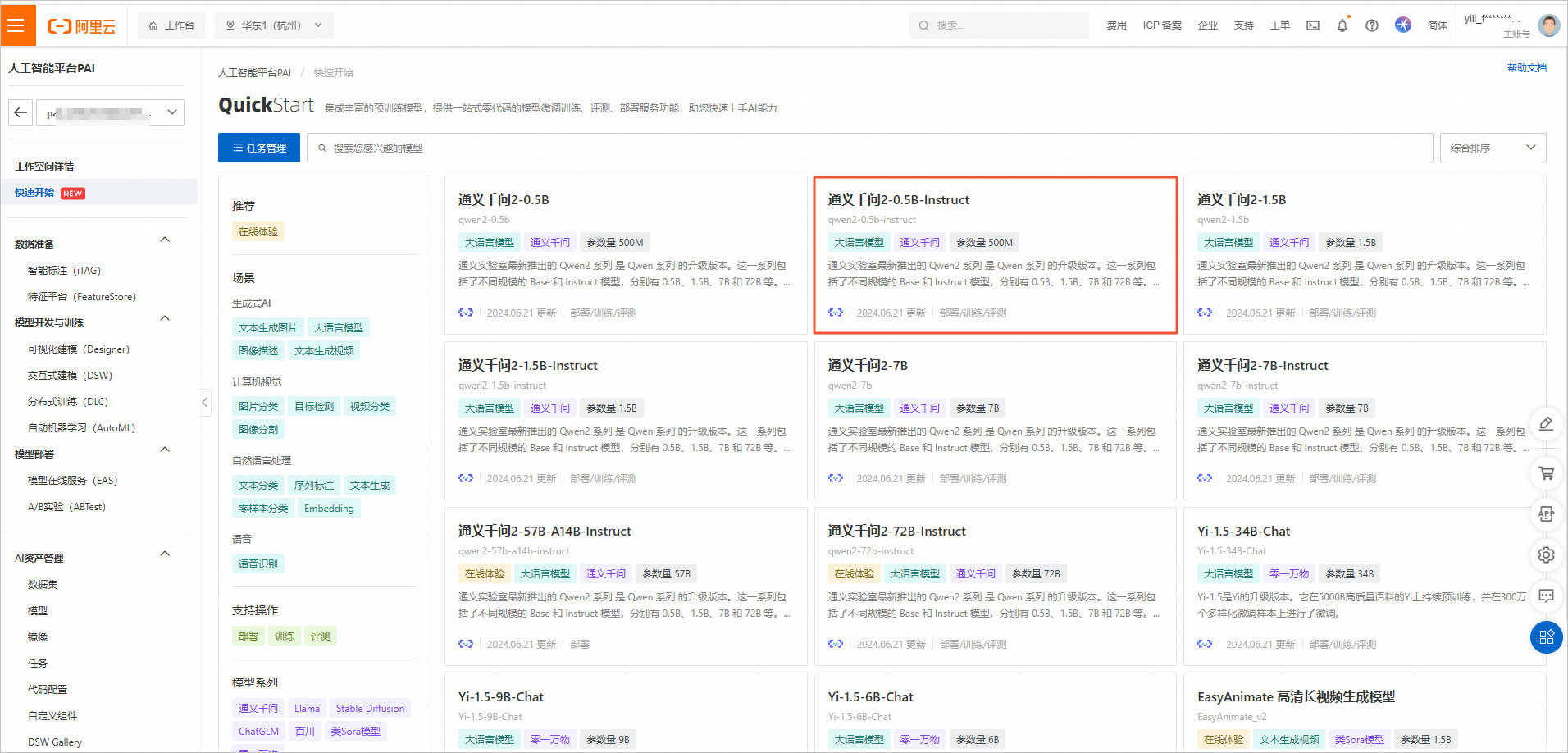1568x753 pixels.
Task: Click the user avatar picture
Action: point(1548,25)
